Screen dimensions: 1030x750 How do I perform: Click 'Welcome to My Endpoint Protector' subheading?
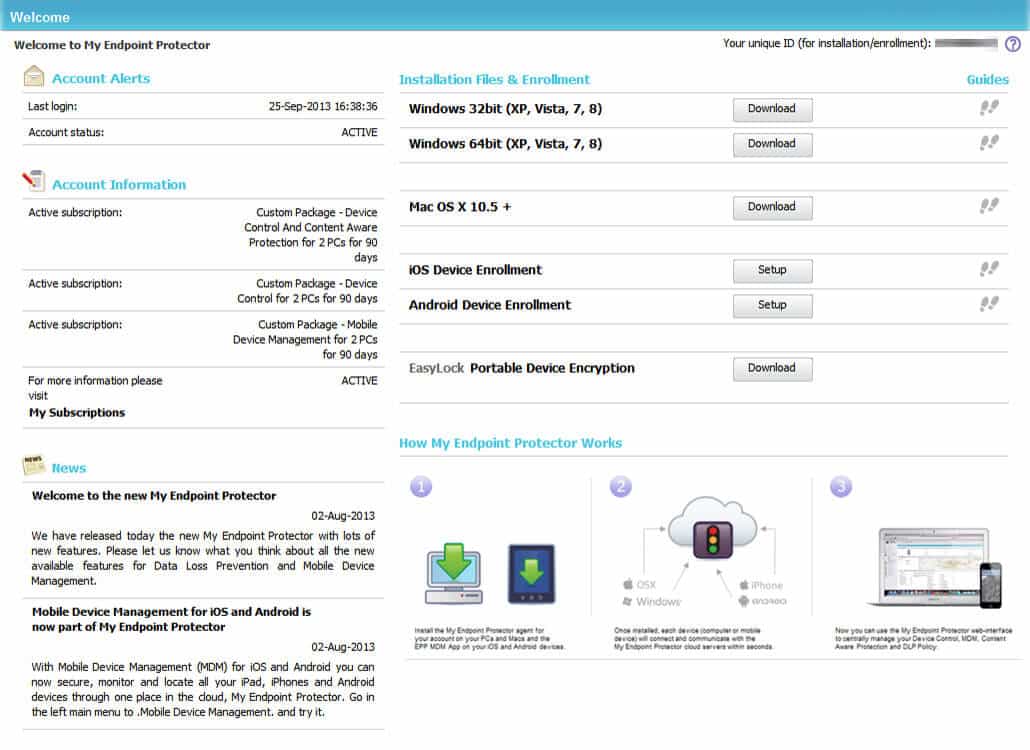pos(112,45)
